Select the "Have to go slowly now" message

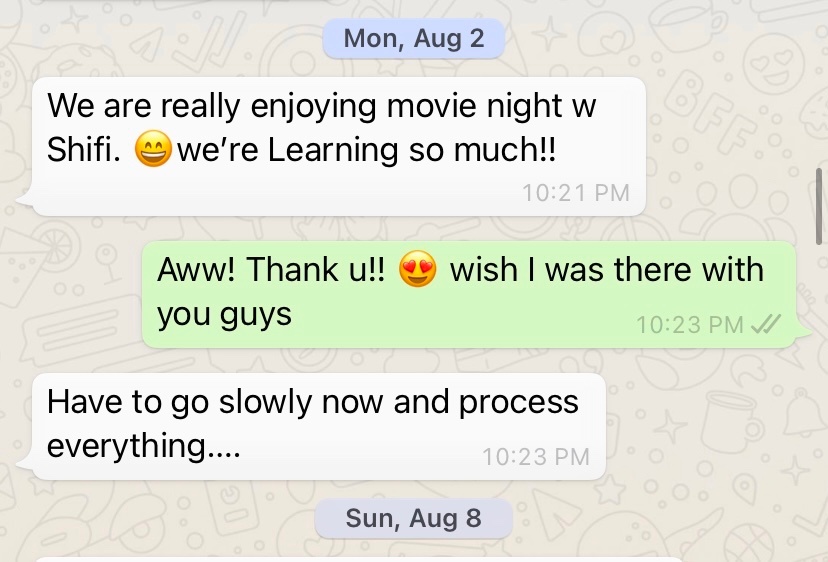tap(318, 426)
